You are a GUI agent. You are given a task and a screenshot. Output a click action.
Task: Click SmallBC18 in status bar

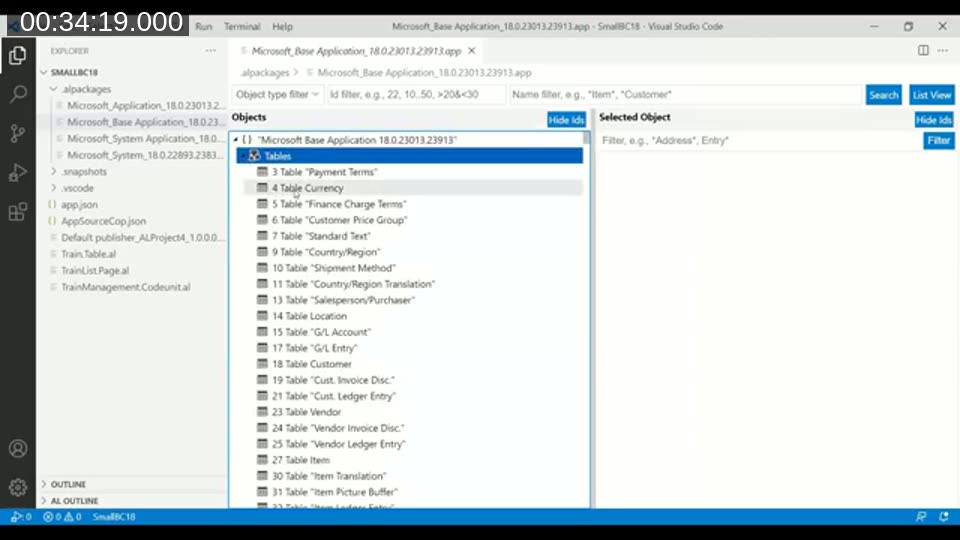tap(114, 517)
